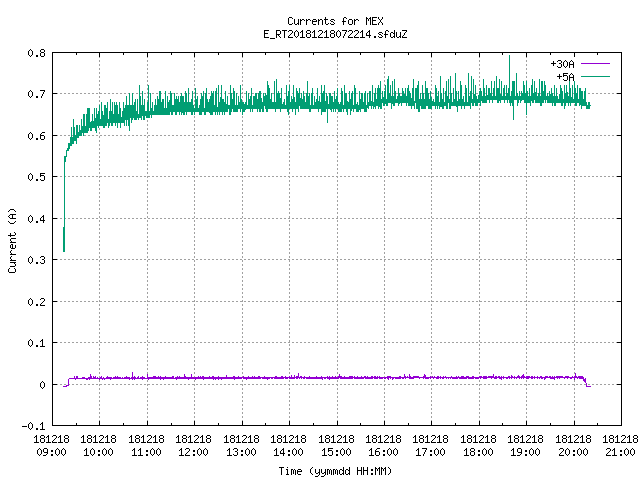Viewport: 640px width, 480px height.
Task: Click the 0.7 y-axis tick label
Action: [x=36, y=94]
